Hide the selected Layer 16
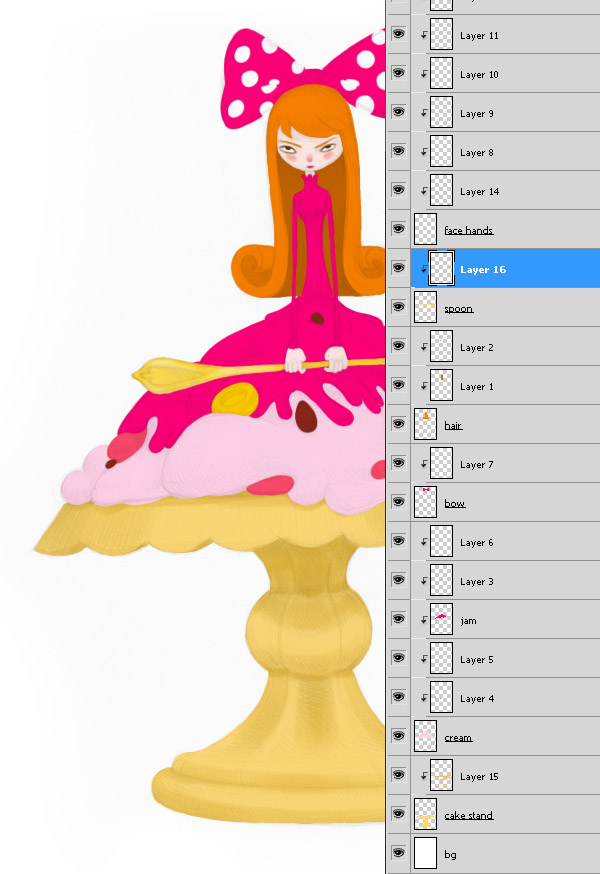Screen dimensions: 600x874 click(398, 268)
